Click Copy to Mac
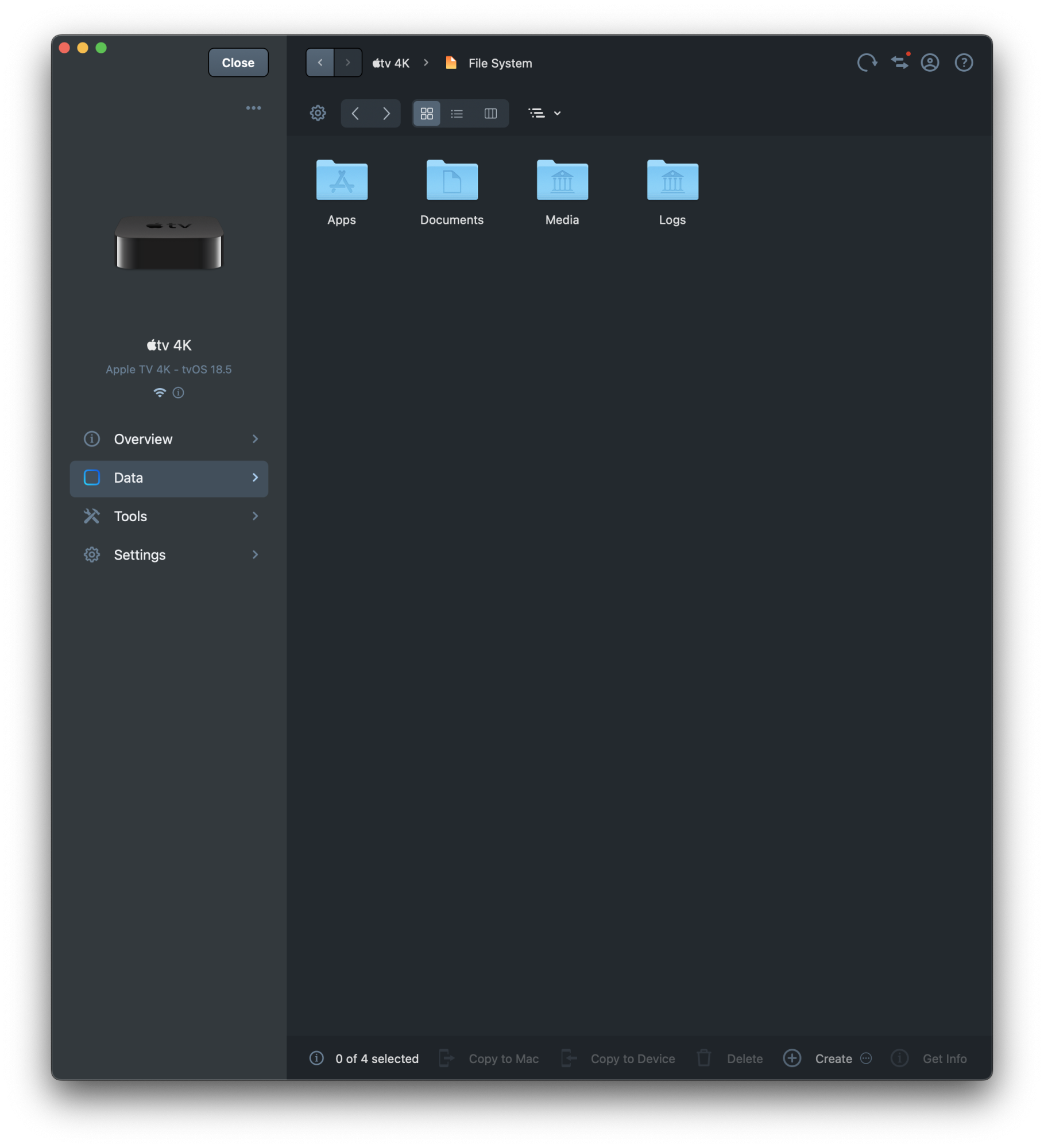Screen dimensions: 1044x1148 coord(489,1058)
